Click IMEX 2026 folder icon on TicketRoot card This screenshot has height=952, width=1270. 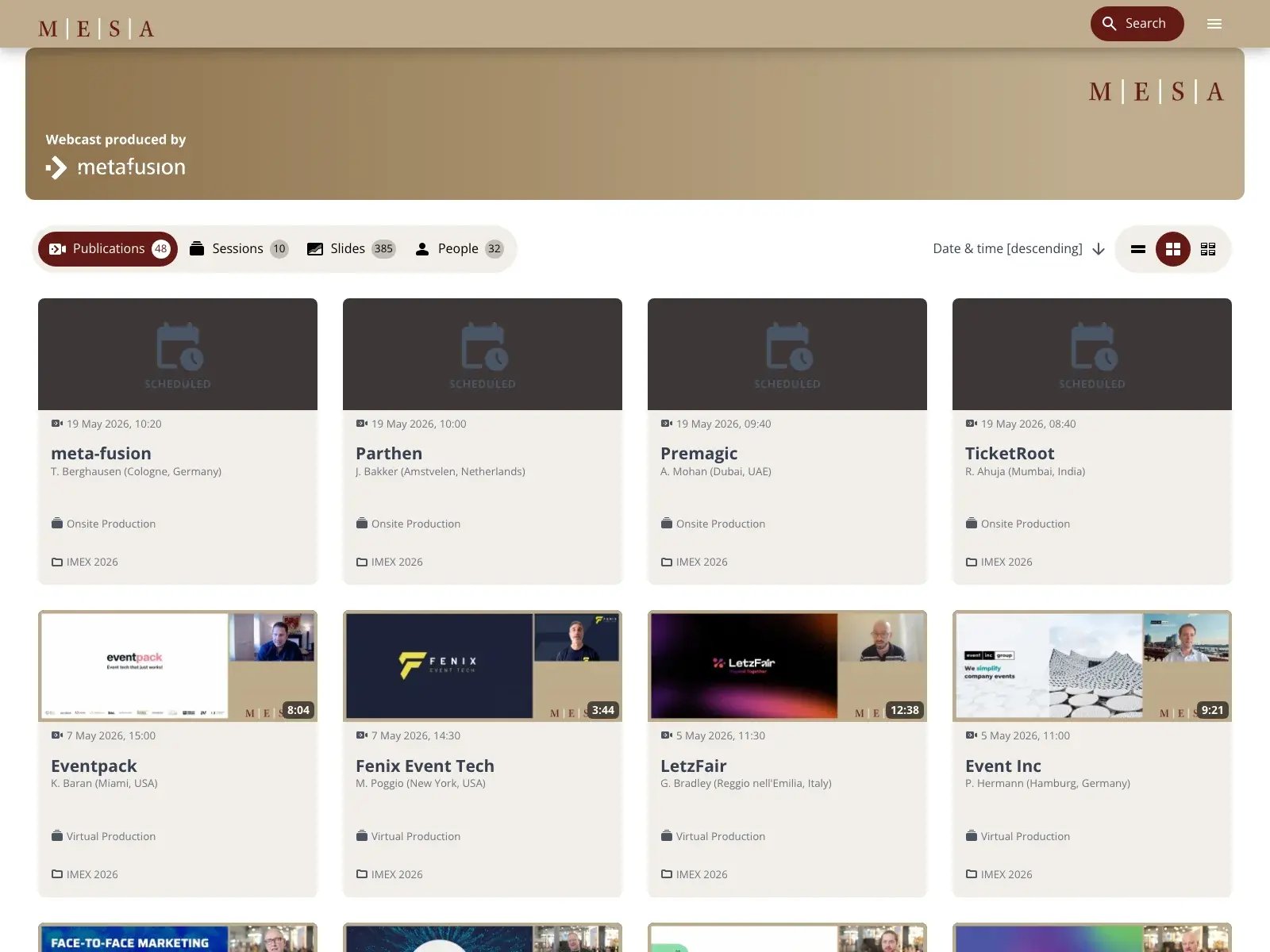click(972, 562)
